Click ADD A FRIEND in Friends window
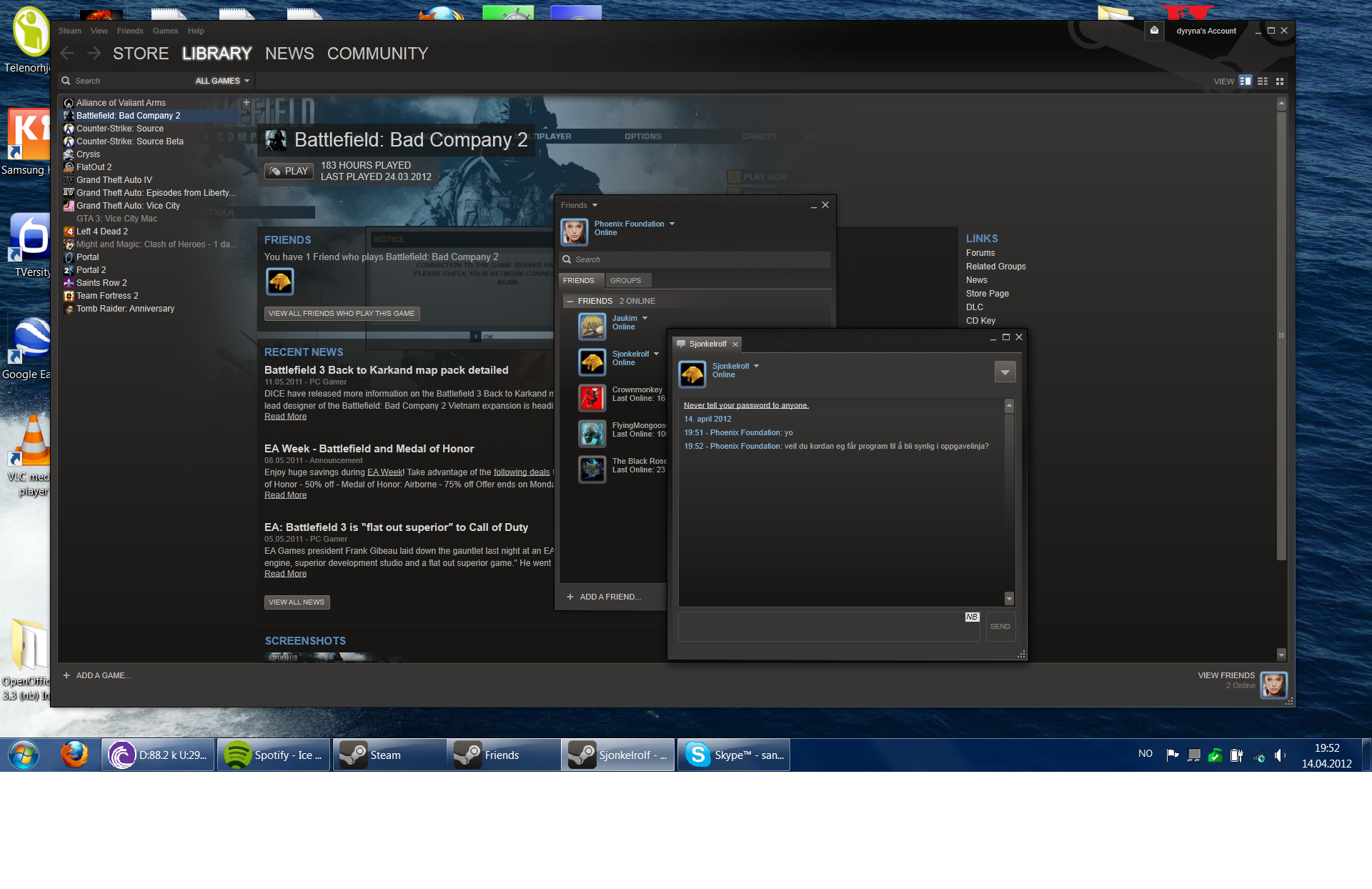1372x889 pixels. click(604, 597)
